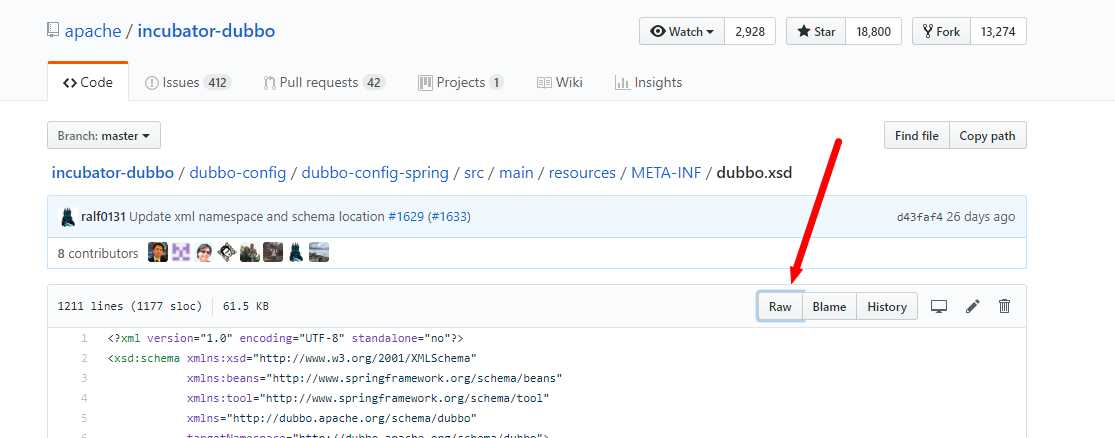Click the sixth contributor avatar
Viewport: 1115px width, 438px height.
click(273, 252)
